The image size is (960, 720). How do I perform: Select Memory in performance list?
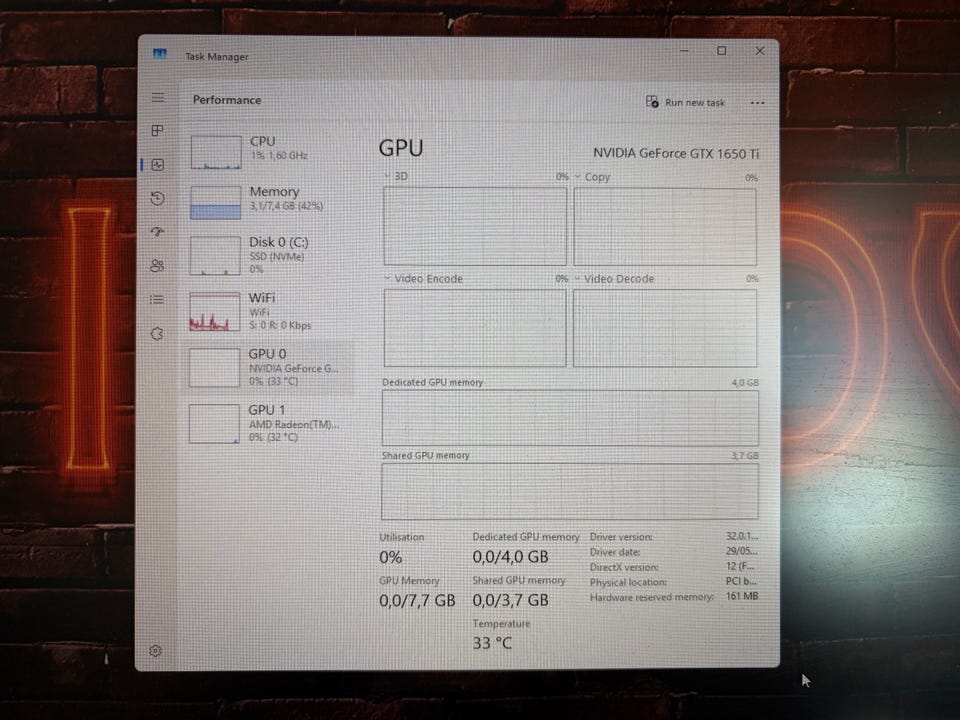coord(269,202)
